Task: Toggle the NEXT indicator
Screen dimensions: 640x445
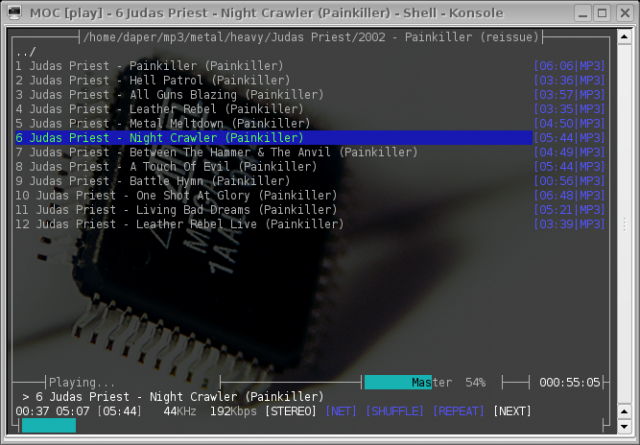Action: click(x=512, y=411)
